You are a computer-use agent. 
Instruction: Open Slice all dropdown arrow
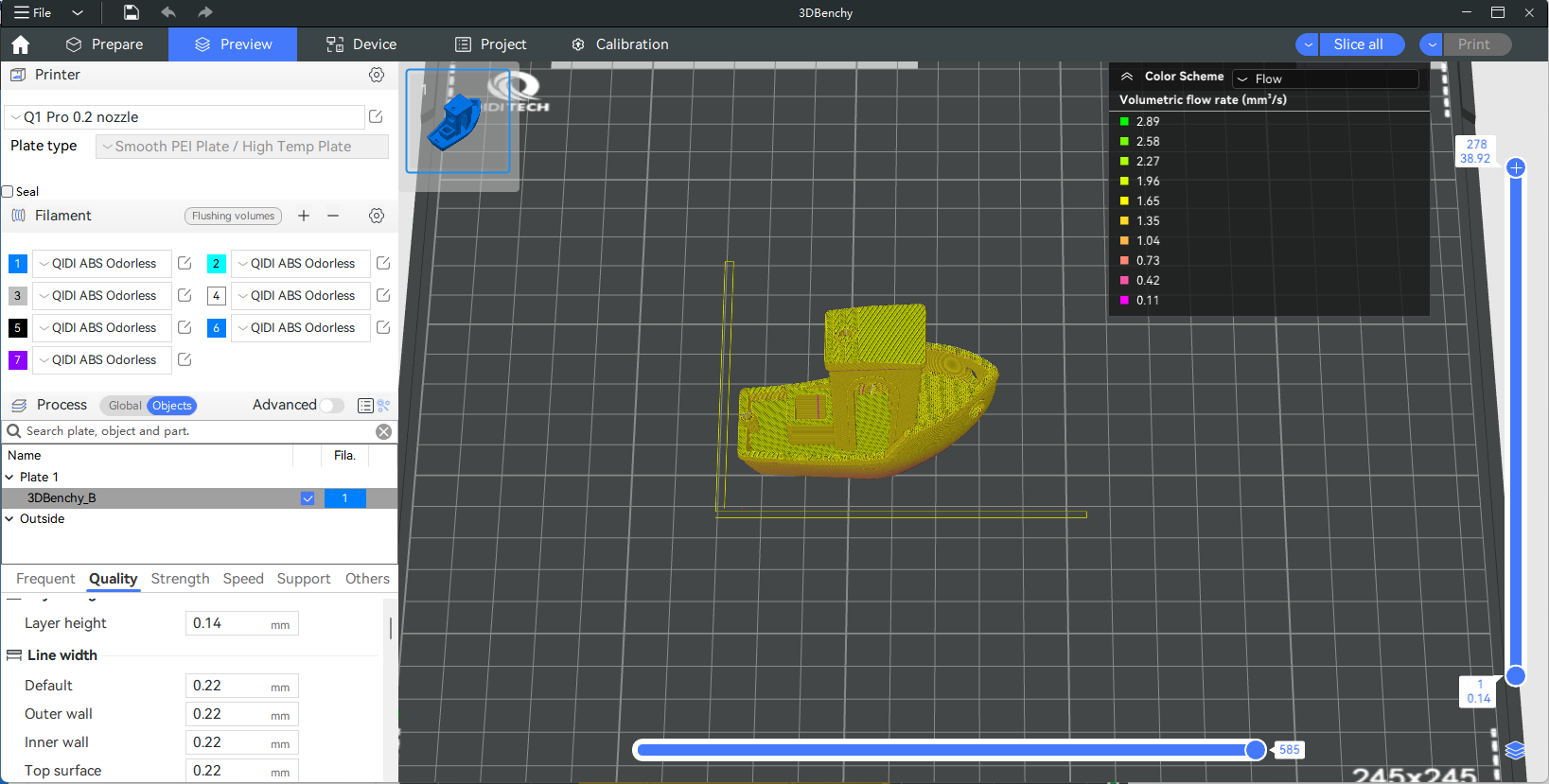tap(1308, 44)
